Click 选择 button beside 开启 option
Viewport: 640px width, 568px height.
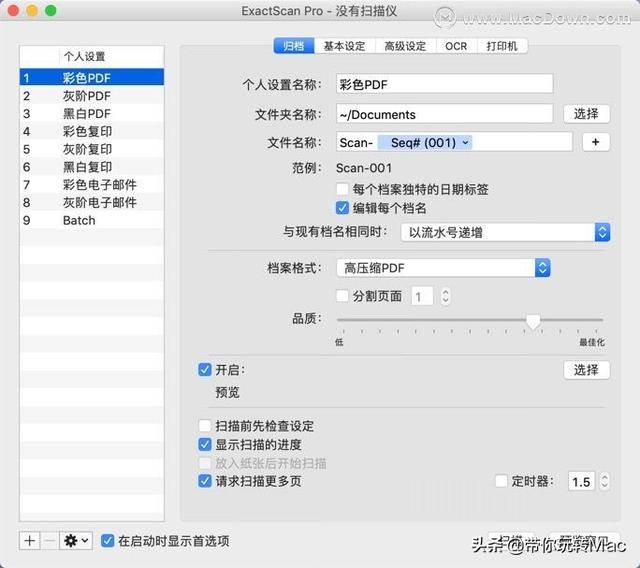click(587, 370)
